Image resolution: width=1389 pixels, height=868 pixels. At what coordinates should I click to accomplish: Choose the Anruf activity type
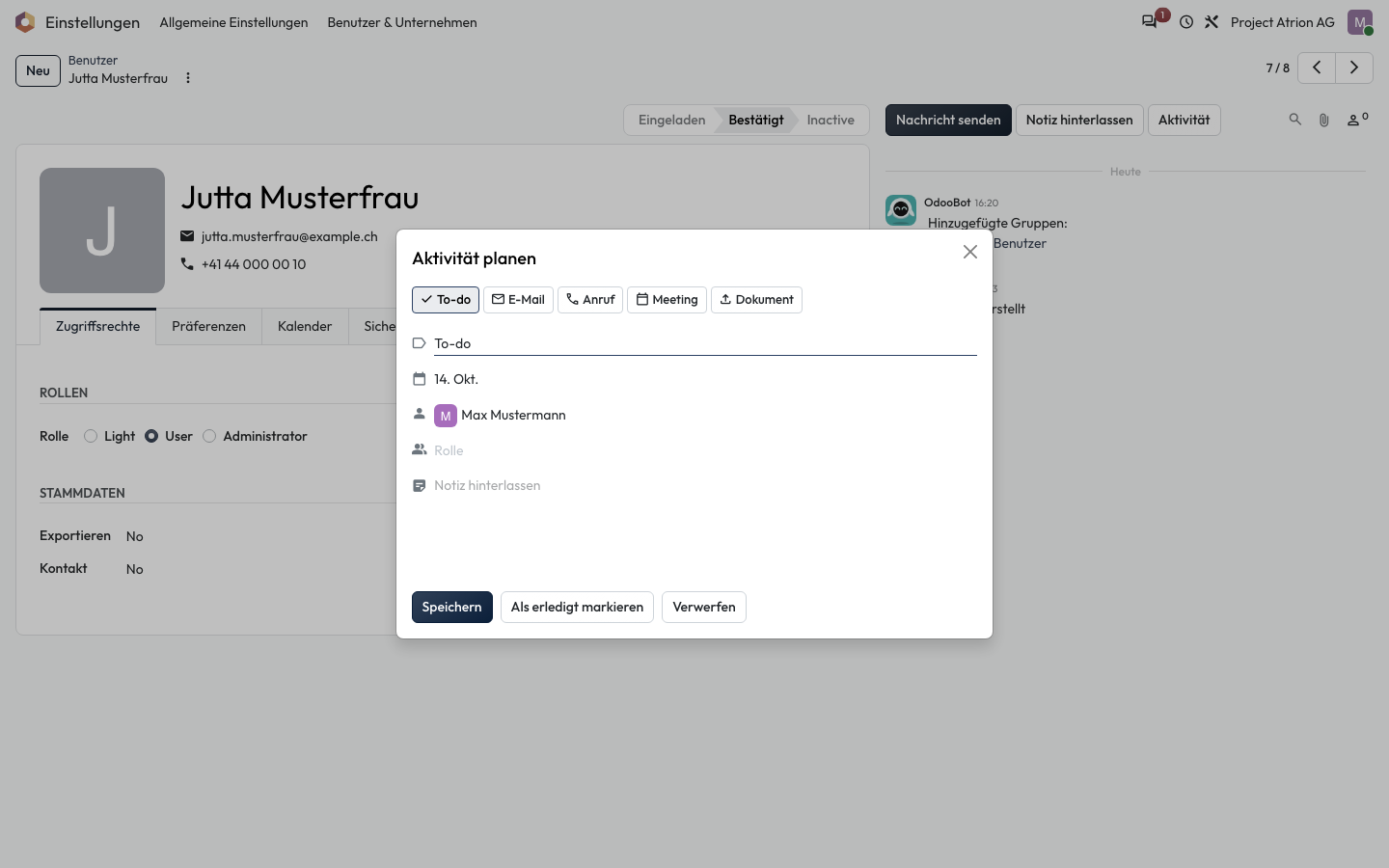(590, 300)
